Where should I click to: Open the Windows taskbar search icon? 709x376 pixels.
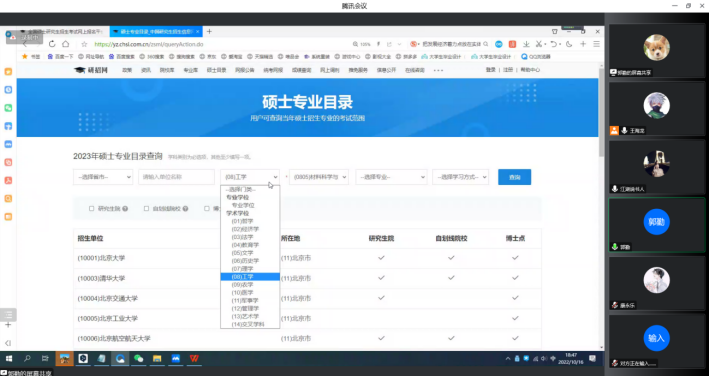(x=27, y=358)
